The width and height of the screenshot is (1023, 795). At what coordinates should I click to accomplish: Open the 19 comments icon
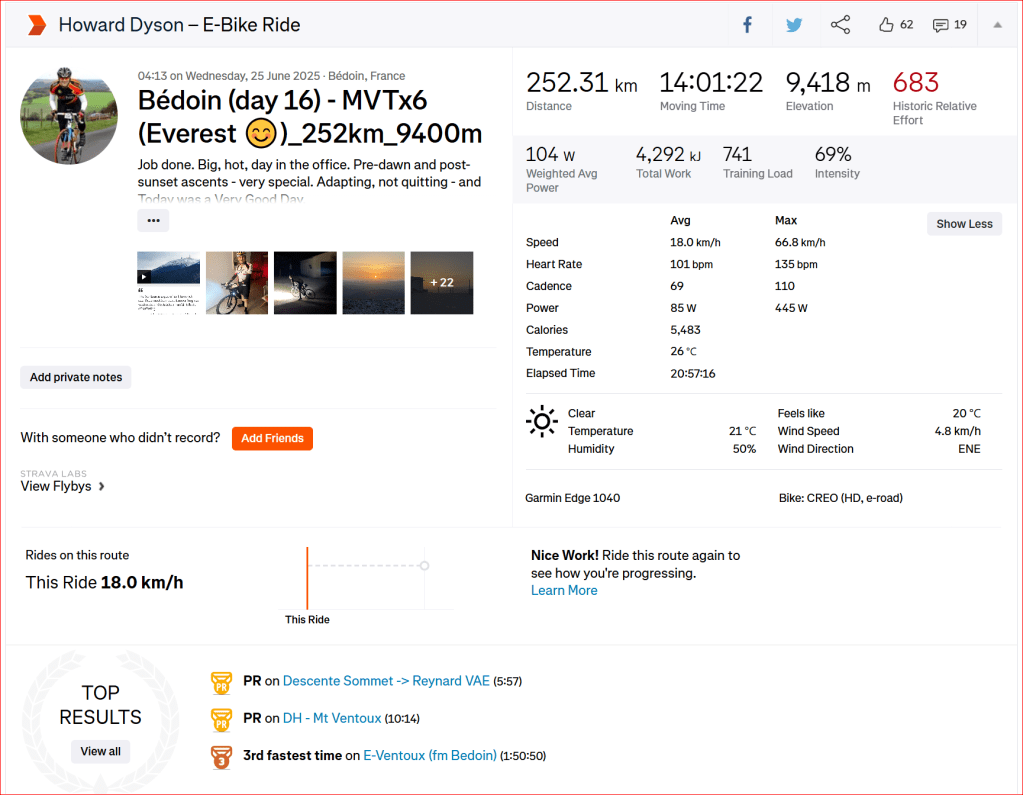tap(941, 25)
